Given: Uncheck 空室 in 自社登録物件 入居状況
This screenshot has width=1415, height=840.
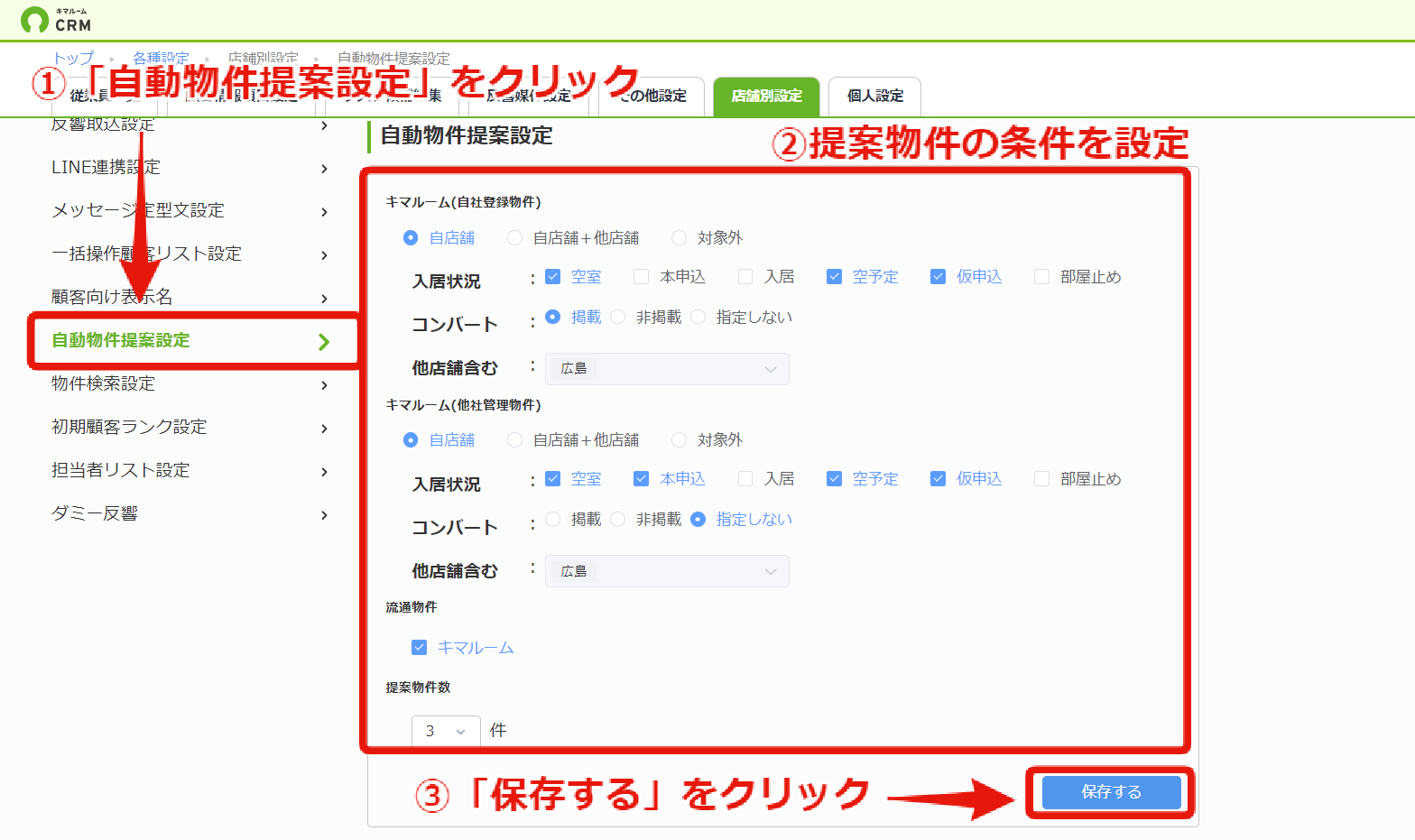Looking at the screenshot, I should tap(553, 277).
